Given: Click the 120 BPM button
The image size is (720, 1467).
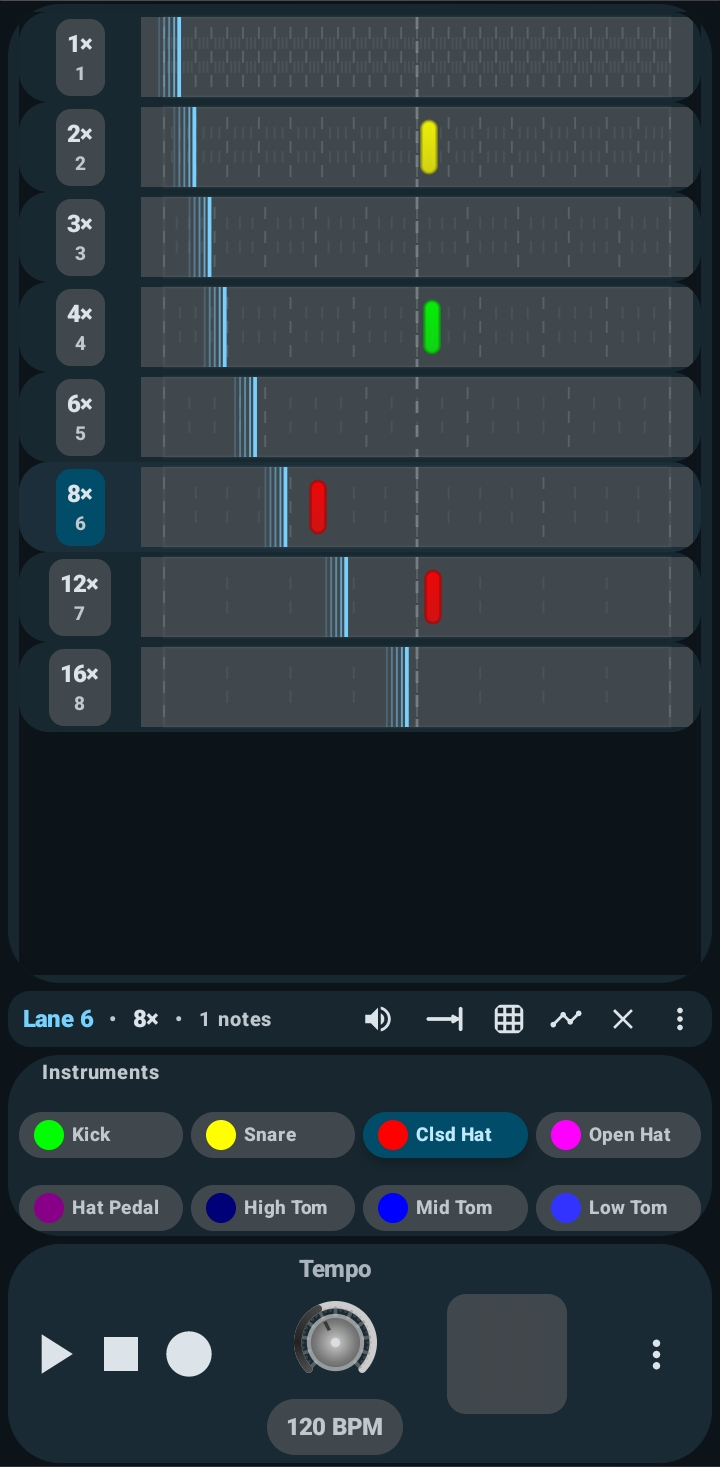Looking at the screenshot, I should 334,1427.
